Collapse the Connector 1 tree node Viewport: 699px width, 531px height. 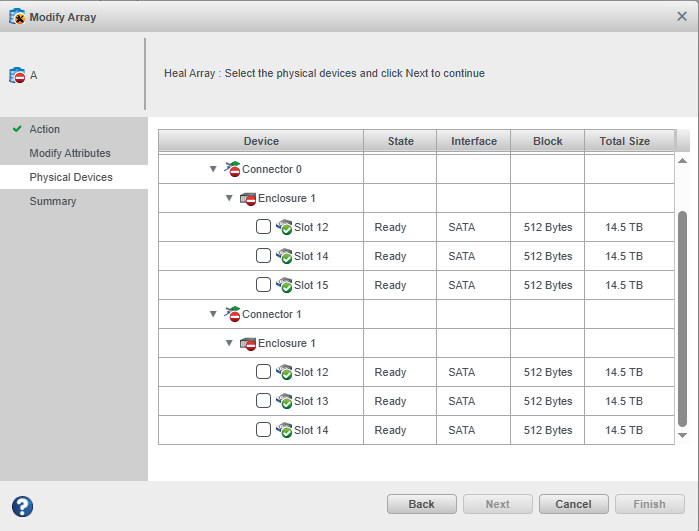(x=213, y=314)
